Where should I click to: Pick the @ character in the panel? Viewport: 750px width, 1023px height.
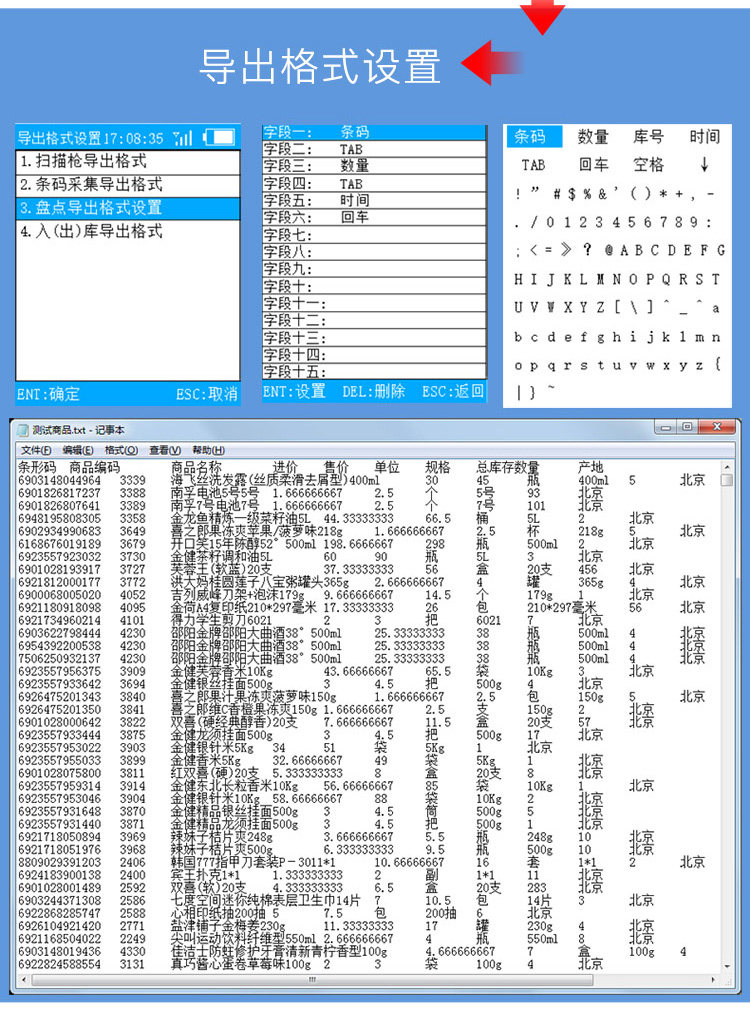pos(608,251)
